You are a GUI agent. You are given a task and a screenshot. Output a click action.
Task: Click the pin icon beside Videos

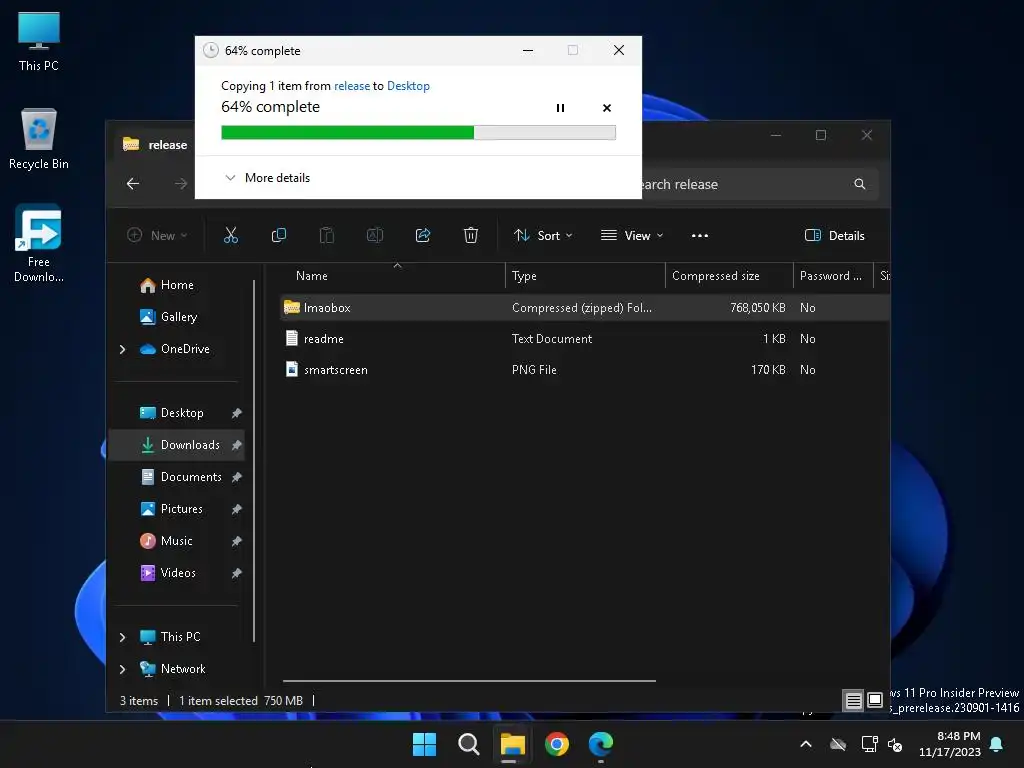tap(236, 573)
